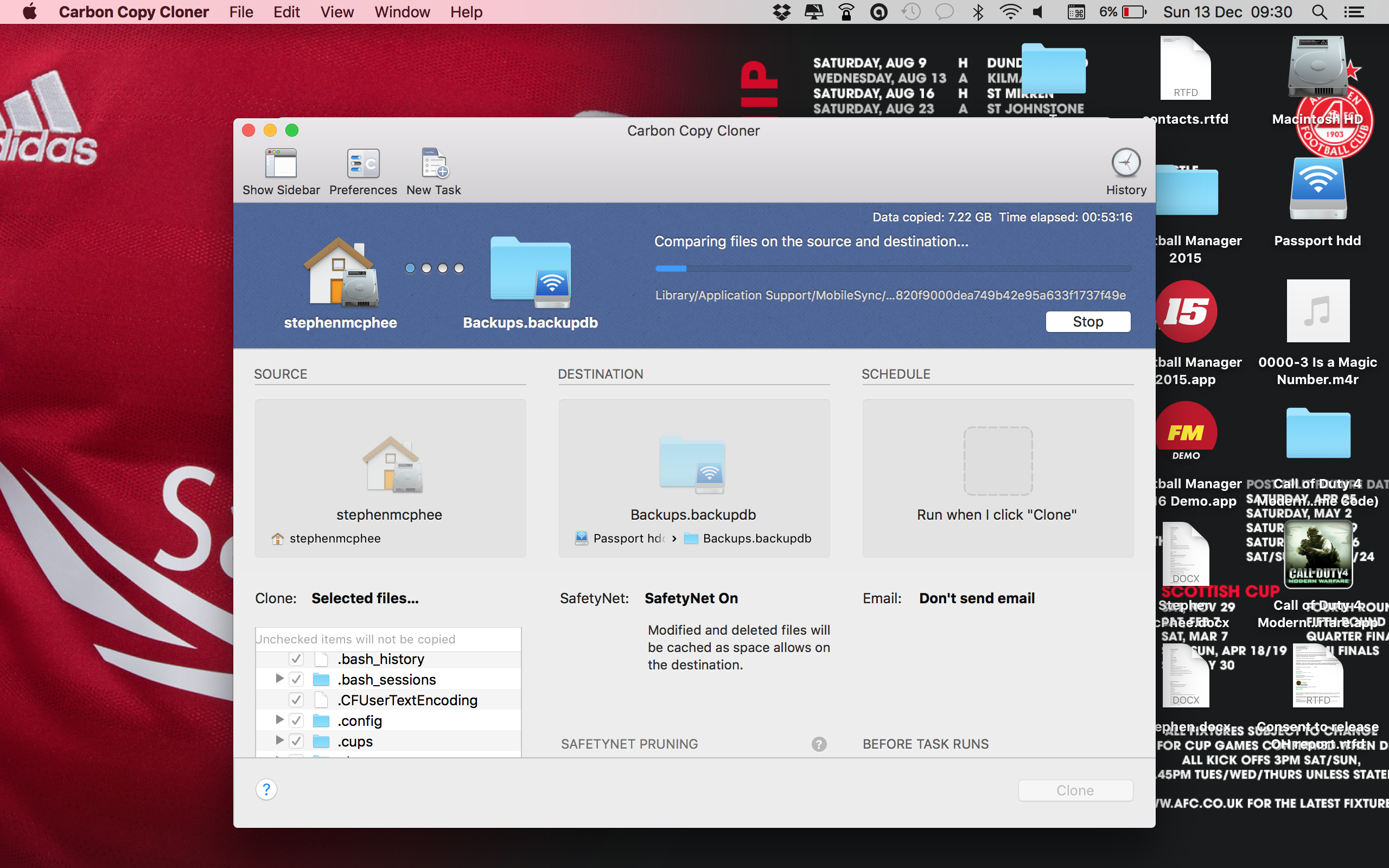
Task: Open the Edit menu
Action: [x=286, y=12]
